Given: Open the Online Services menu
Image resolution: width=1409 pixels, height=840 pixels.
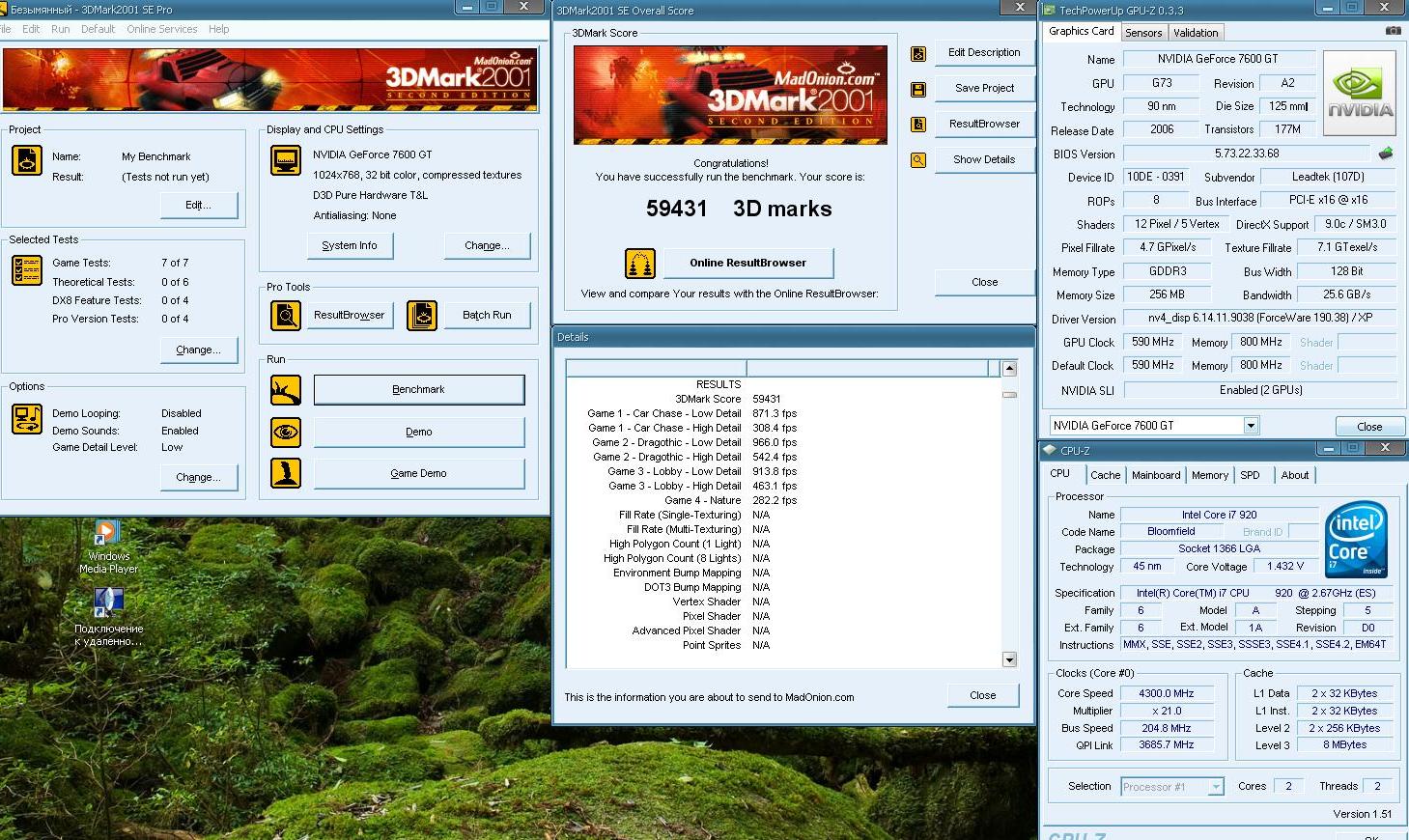Looking at the screenshot, I should 161,29.
